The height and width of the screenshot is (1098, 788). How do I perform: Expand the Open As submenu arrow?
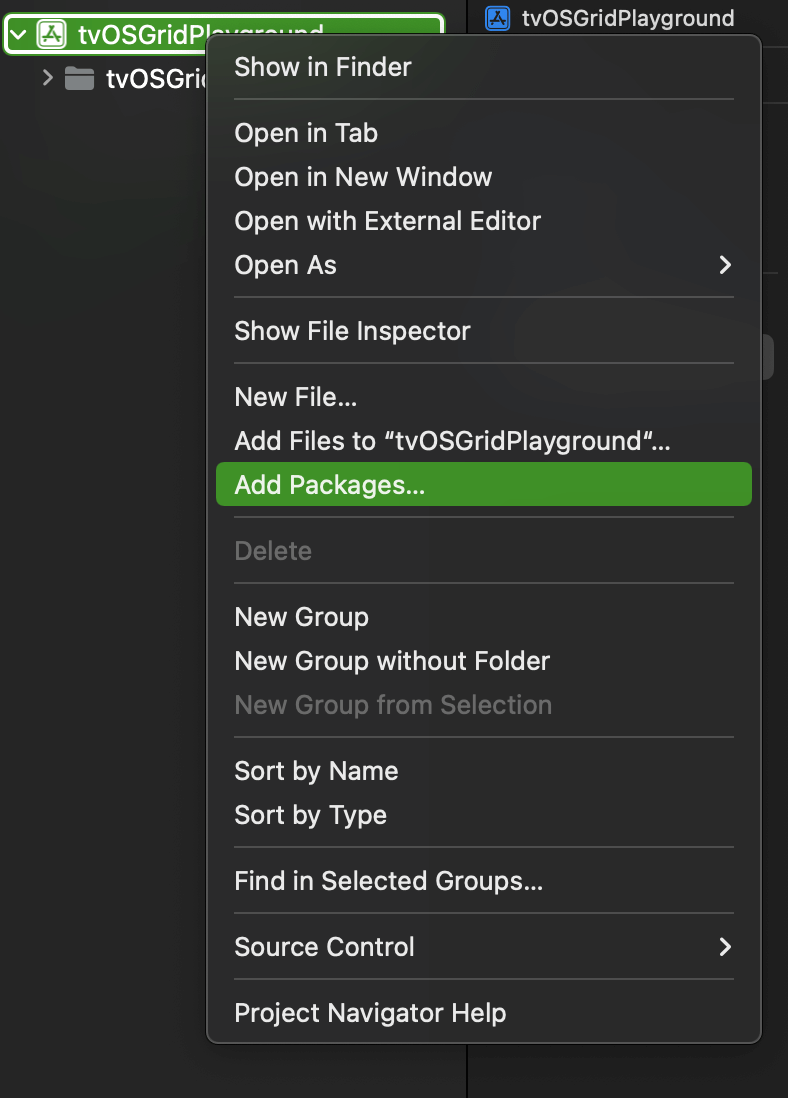726,265
